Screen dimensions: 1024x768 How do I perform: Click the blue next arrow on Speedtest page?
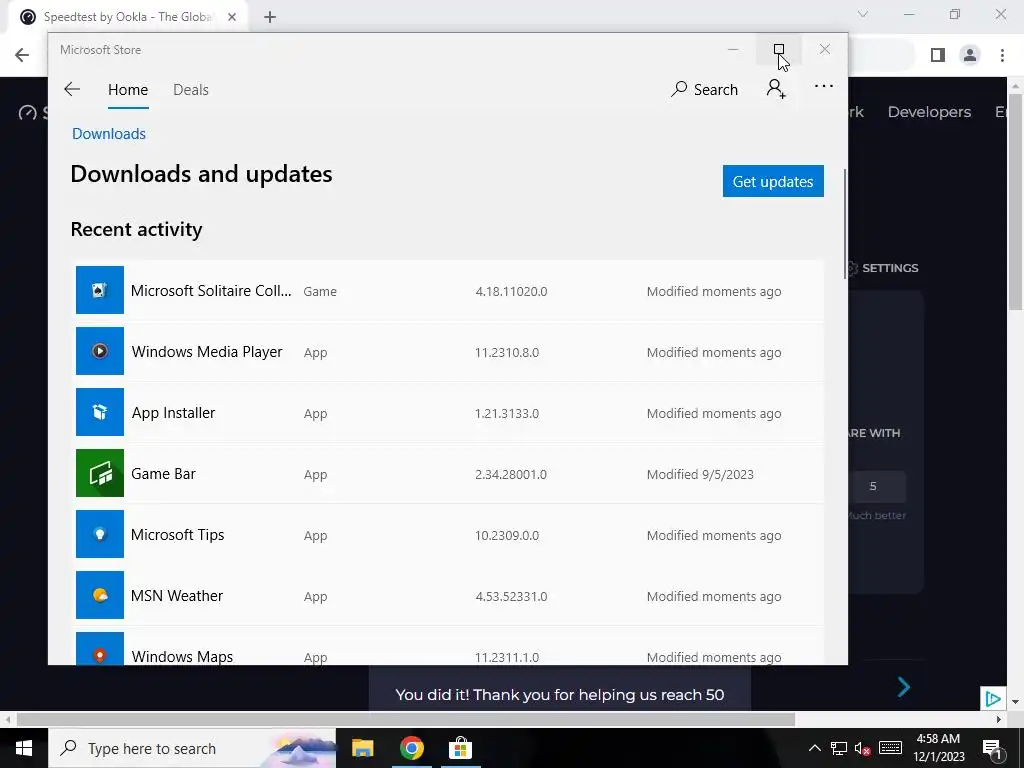point(904,686)
